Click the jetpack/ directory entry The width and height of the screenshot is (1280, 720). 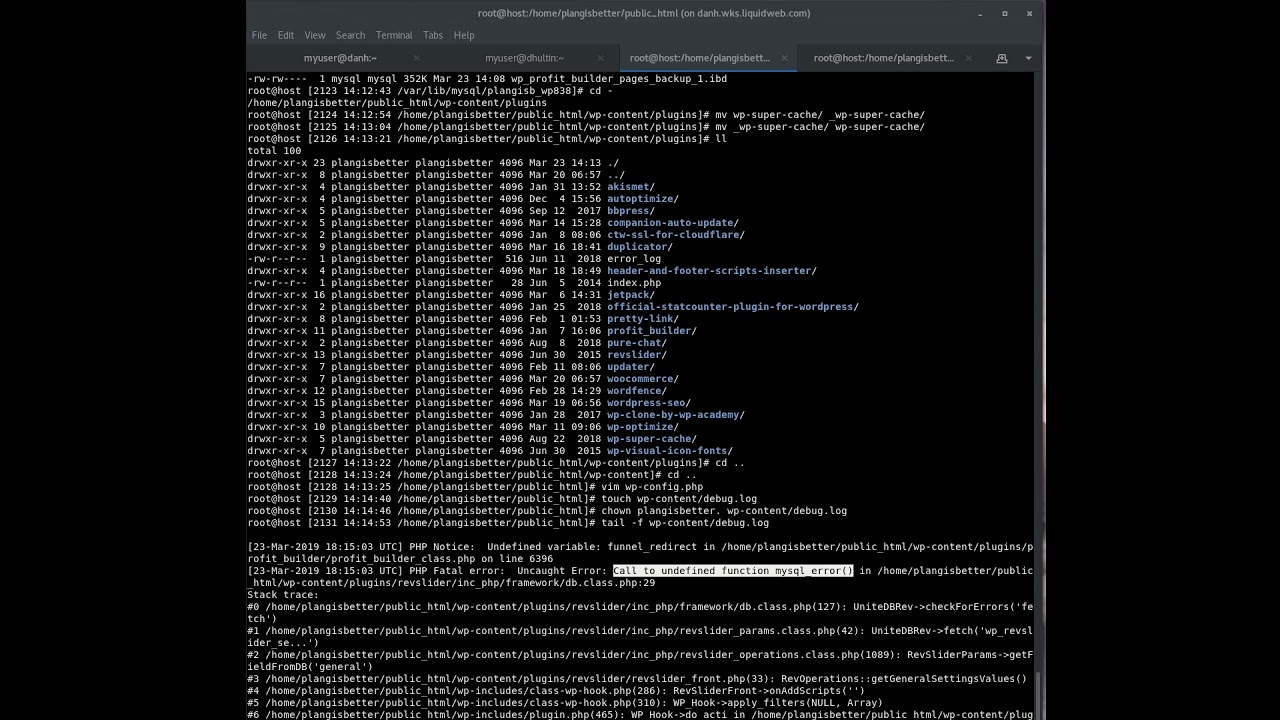click(x=631, y=295)
